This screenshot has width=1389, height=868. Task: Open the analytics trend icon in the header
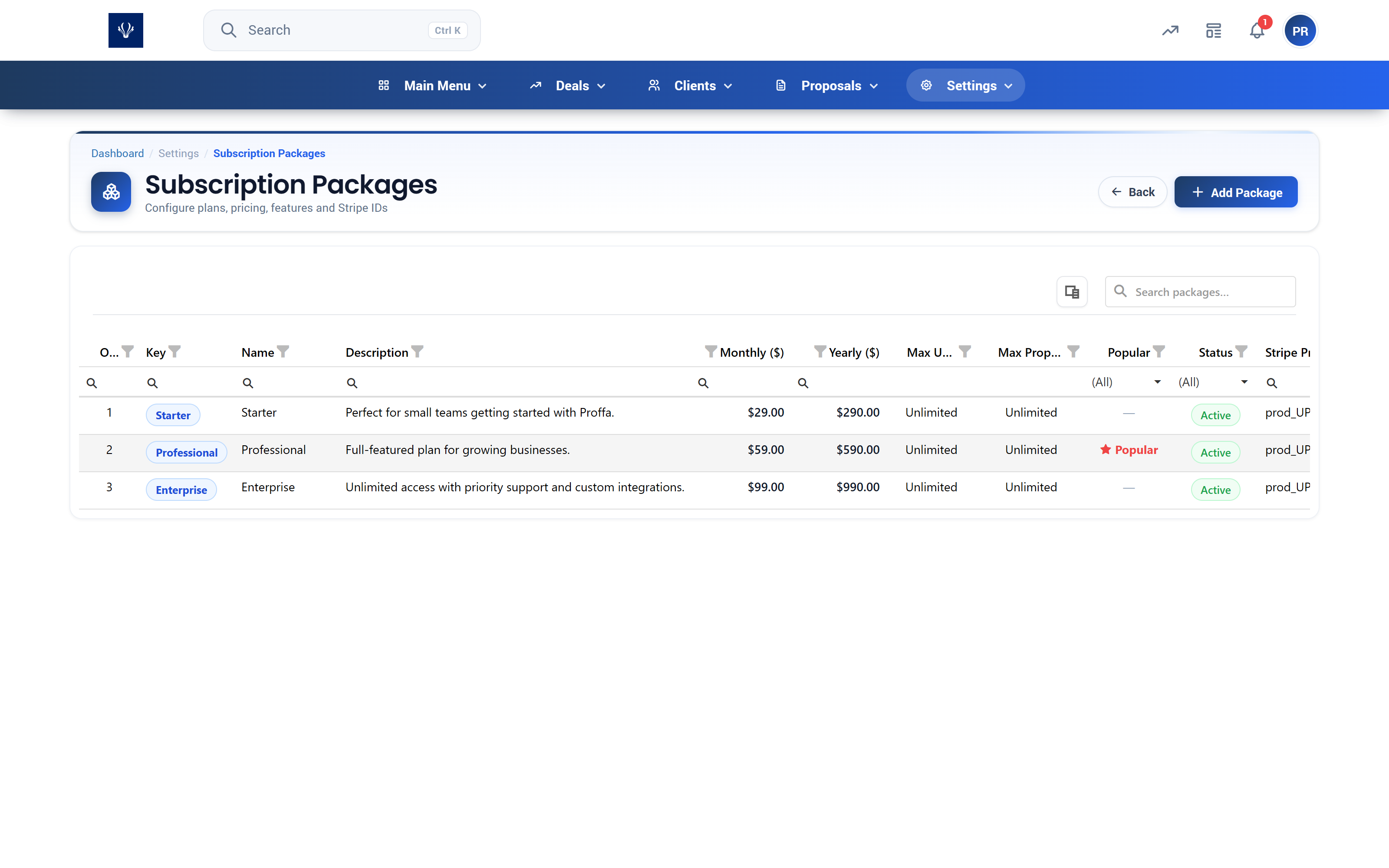click(x=1170, y=30)
